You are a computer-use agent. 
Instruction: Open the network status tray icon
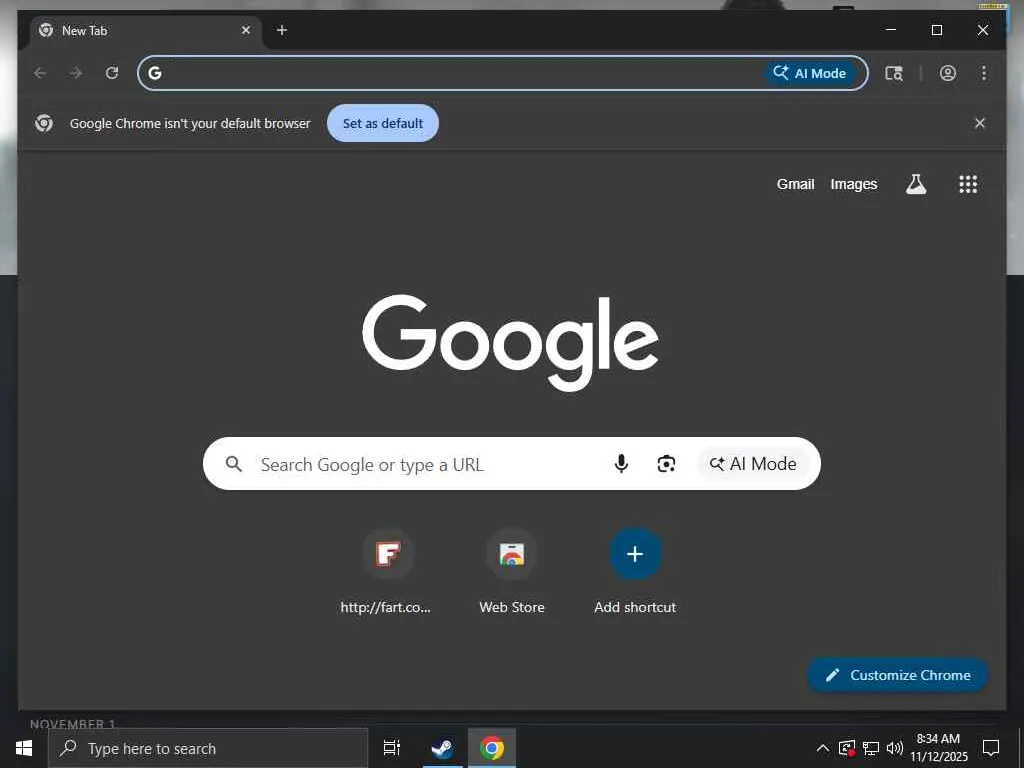871,748
